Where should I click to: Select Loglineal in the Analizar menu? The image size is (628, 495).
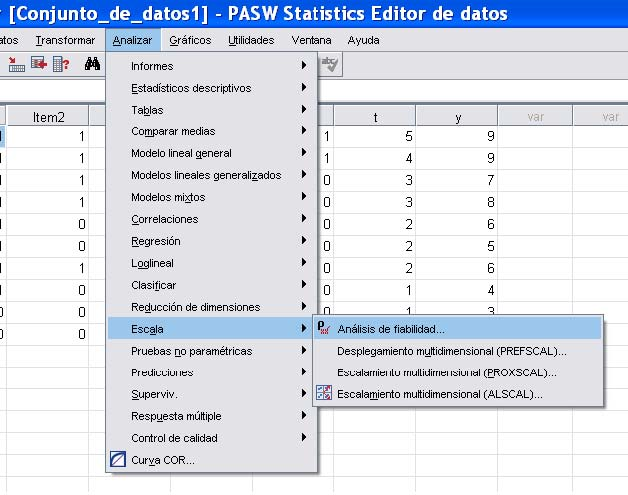coord(212,263)
